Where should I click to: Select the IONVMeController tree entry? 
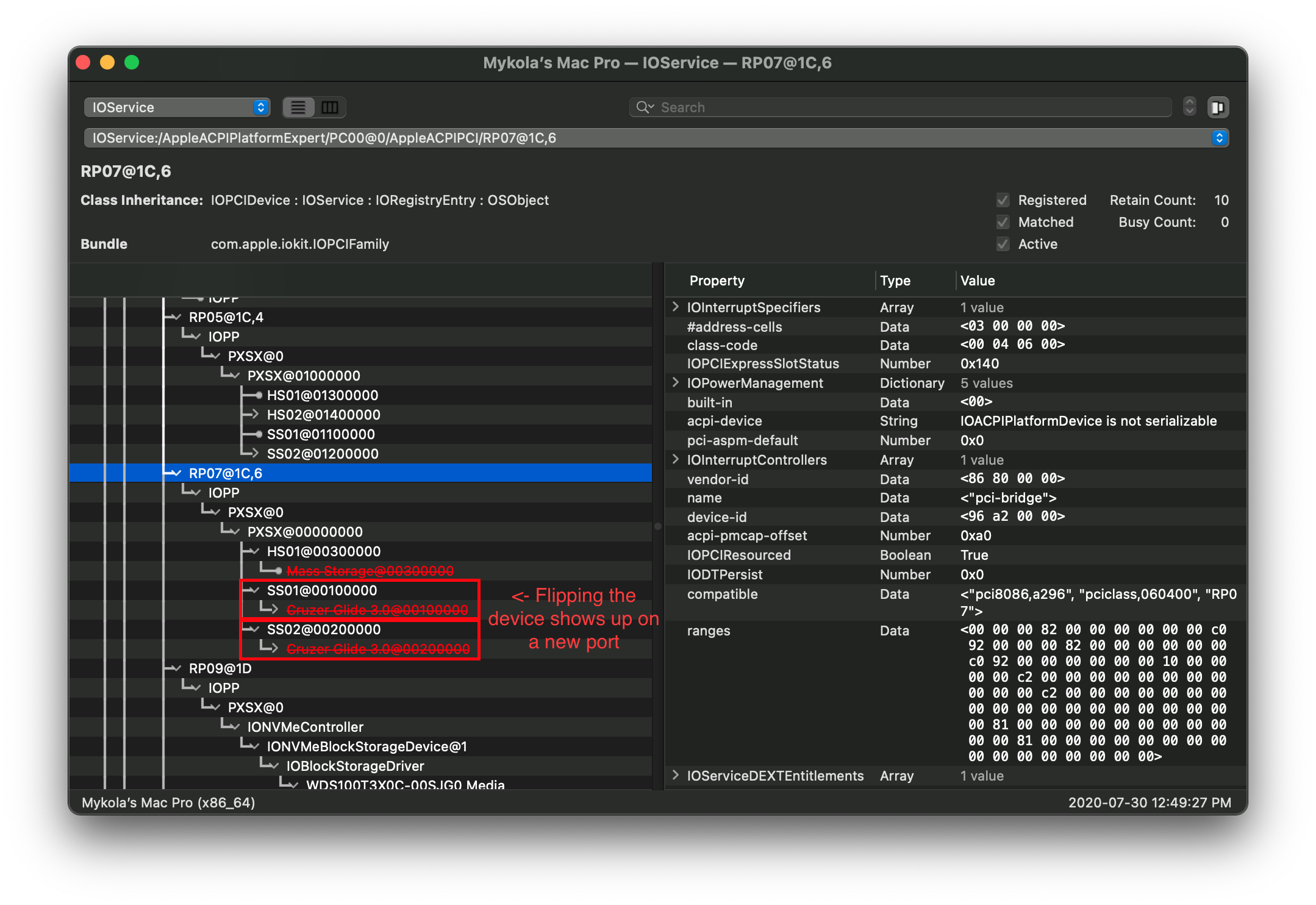305,727
